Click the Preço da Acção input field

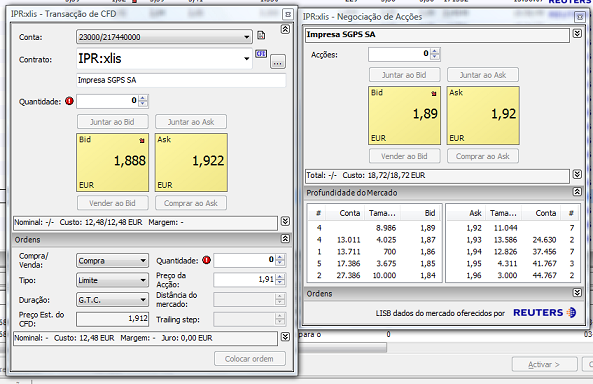click(x=244, y=280)
